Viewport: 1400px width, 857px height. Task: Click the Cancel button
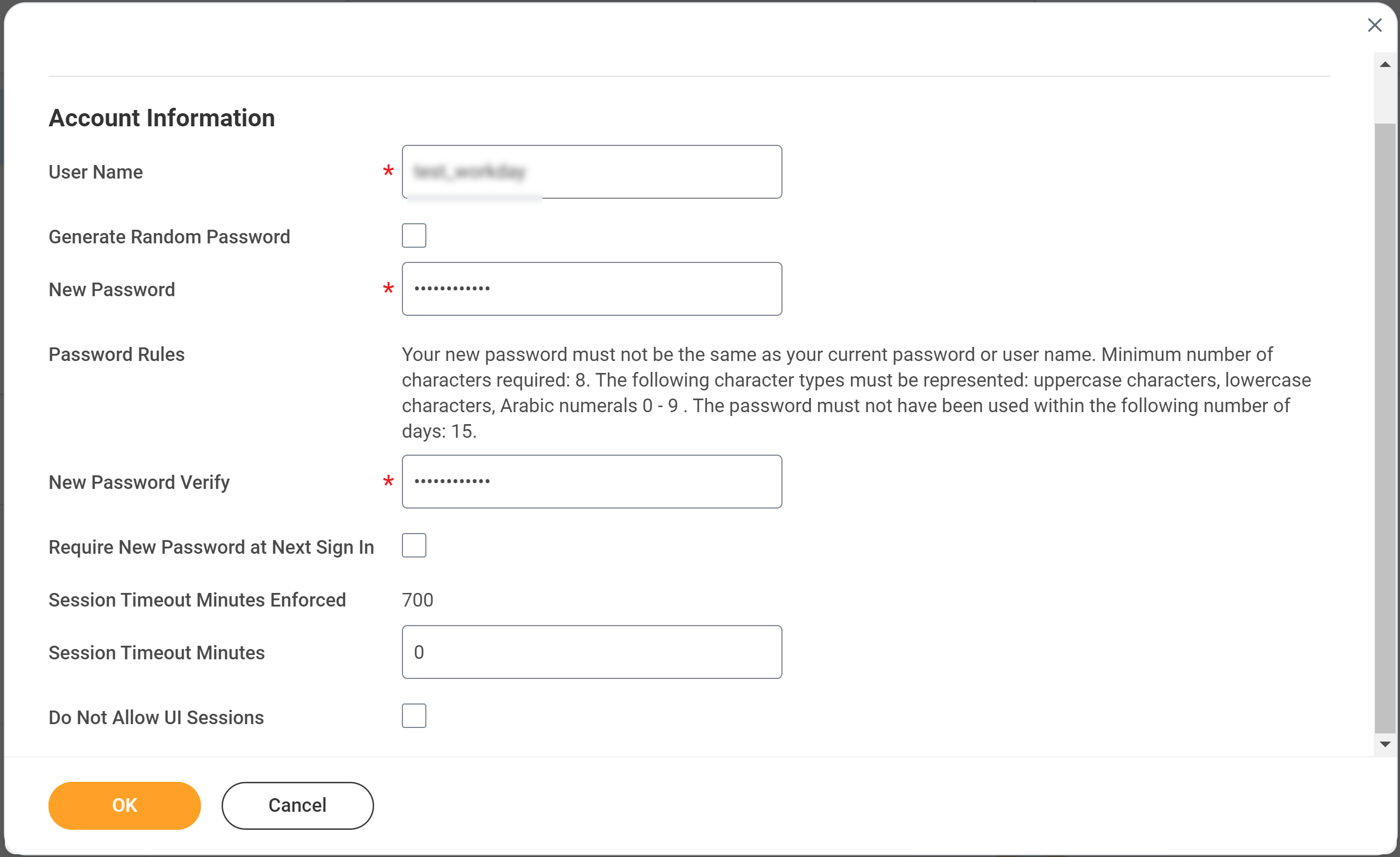(x=297, y=805)
